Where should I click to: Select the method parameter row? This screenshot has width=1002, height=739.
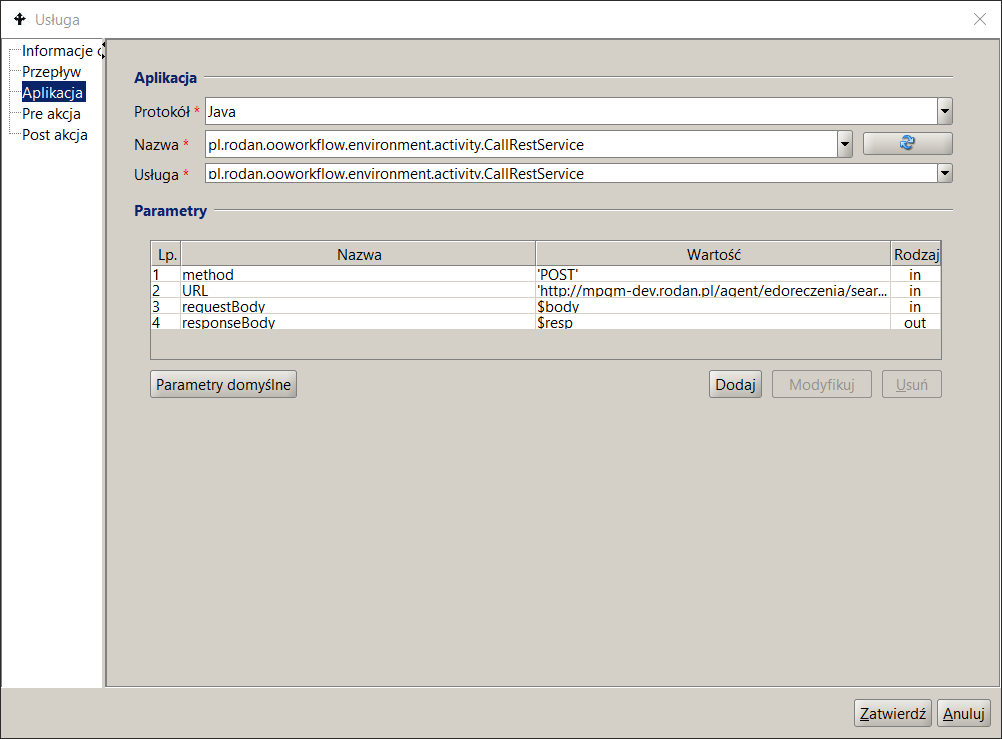point(357,274)
